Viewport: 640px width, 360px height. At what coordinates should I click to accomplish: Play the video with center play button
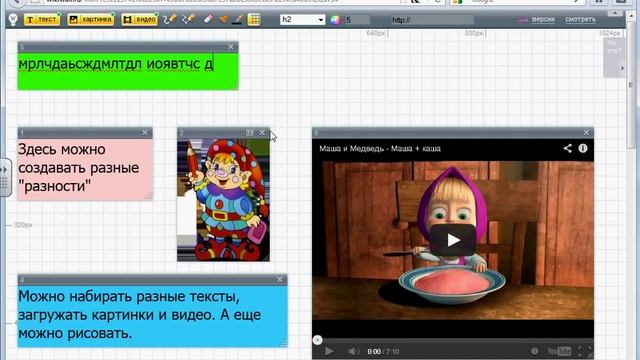coord(453,240)
